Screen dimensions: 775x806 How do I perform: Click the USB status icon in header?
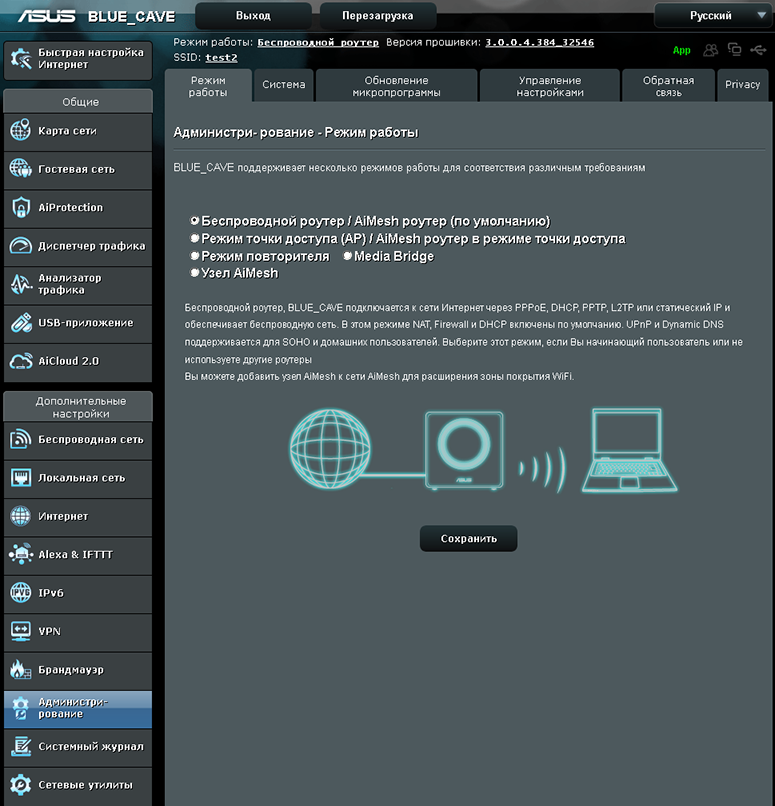coord(758,50)
